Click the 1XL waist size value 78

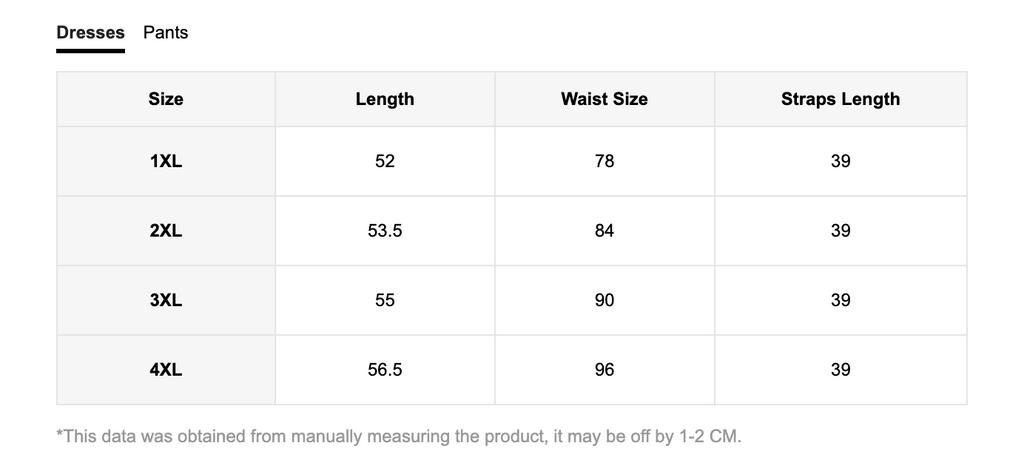coord(604,161)
